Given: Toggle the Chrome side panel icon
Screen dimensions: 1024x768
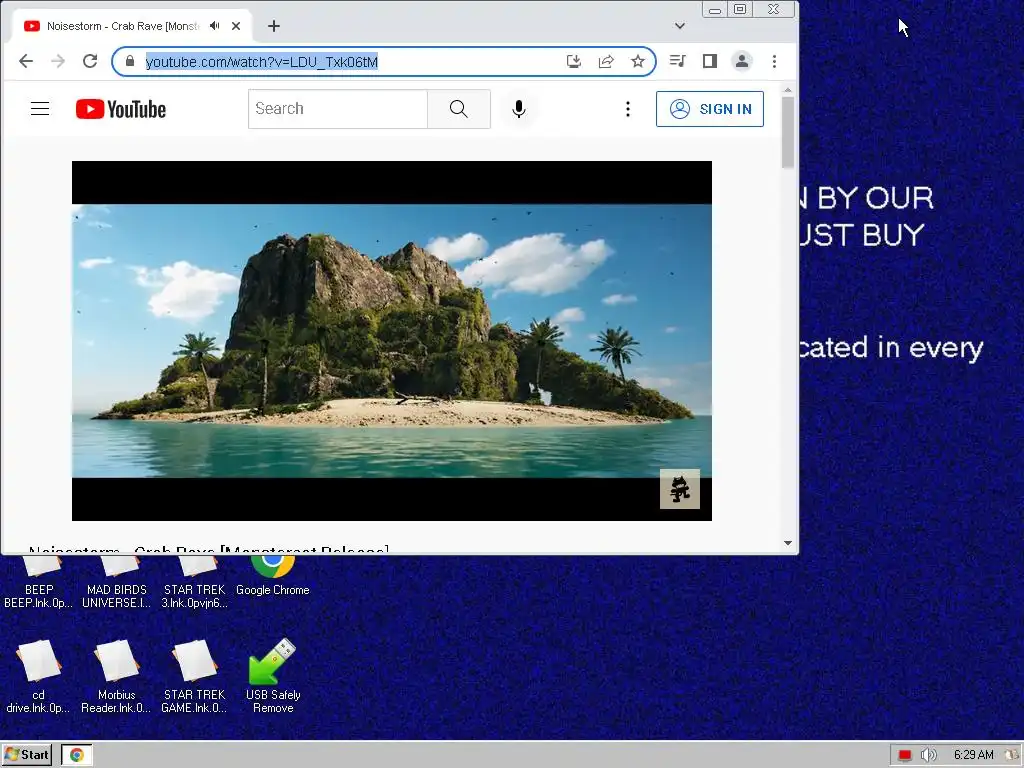Looking at the screenshot, I should 710,61.
